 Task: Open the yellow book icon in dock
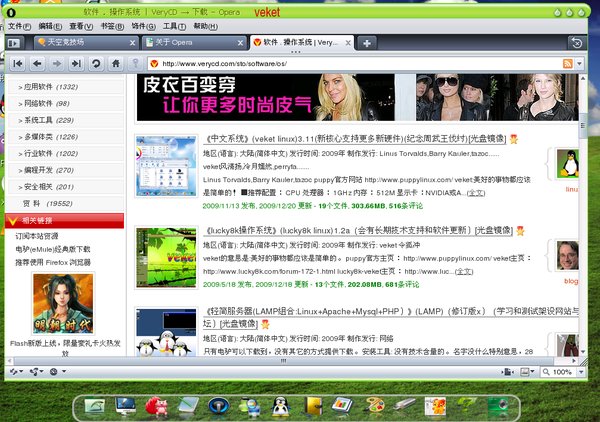(x=313, y=406)
